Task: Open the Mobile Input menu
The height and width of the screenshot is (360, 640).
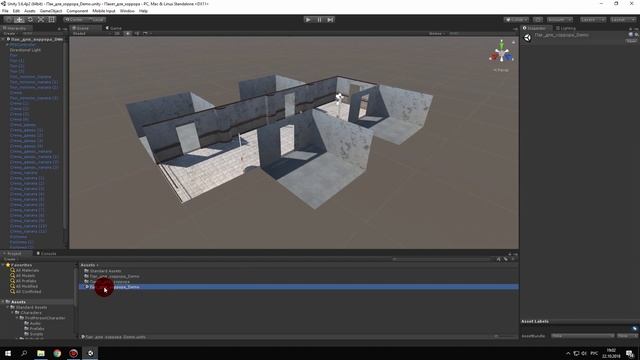Action: [x=104, y=11]
